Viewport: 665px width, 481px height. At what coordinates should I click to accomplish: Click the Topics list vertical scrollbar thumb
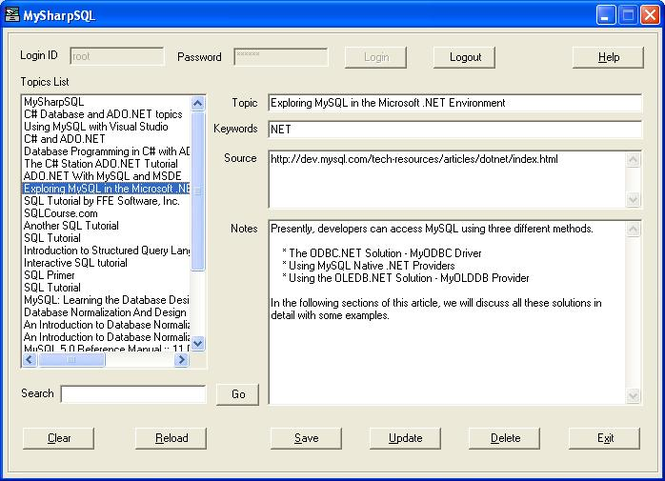(198, 191)
